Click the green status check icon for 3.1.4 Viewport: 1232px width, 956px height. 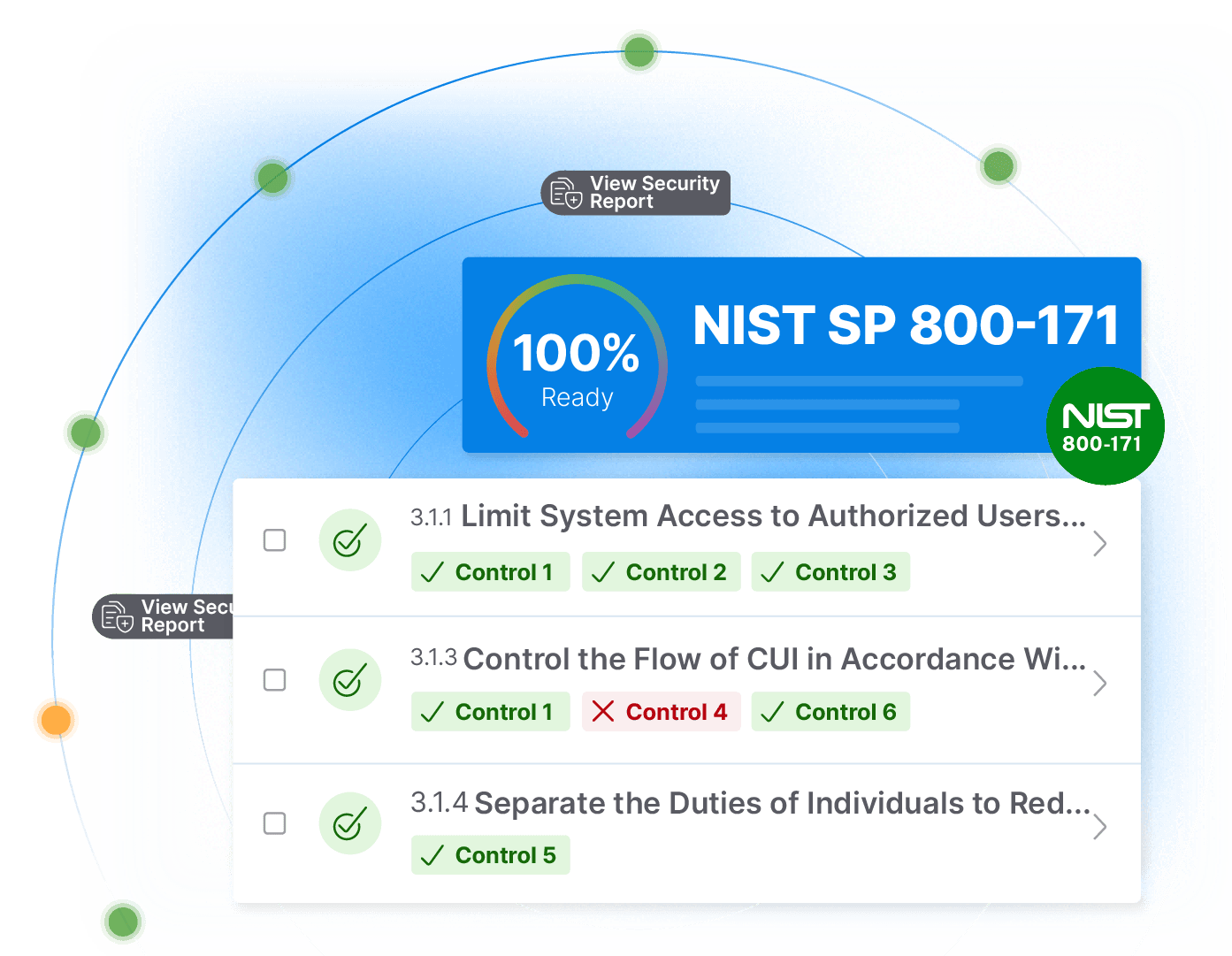tap(349, 823)
